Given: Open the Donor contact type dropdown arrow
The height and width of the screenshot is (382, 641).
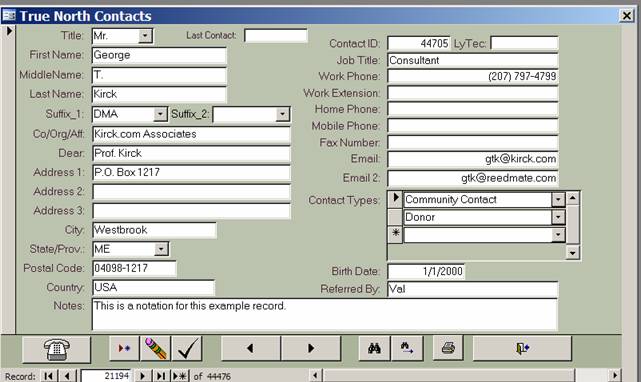Looking at the screenshot, I should pos(558,217).
